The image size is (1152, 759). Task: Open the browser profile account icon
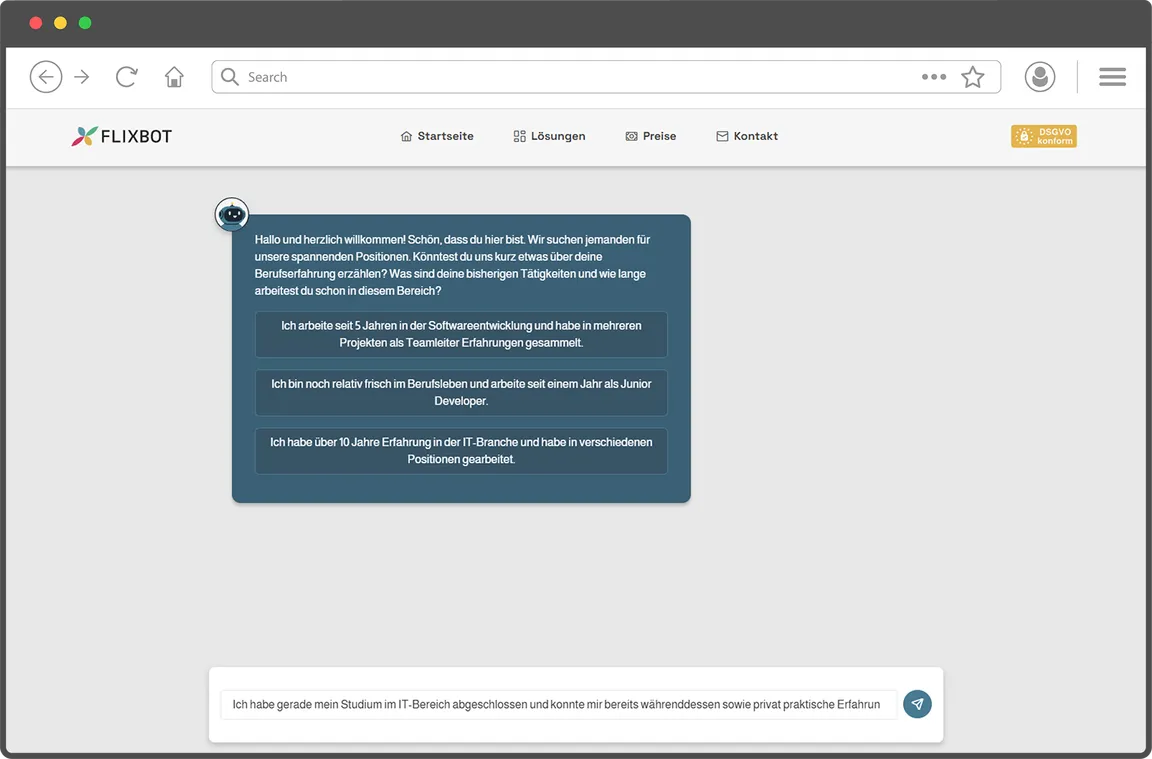(1039, 76)
